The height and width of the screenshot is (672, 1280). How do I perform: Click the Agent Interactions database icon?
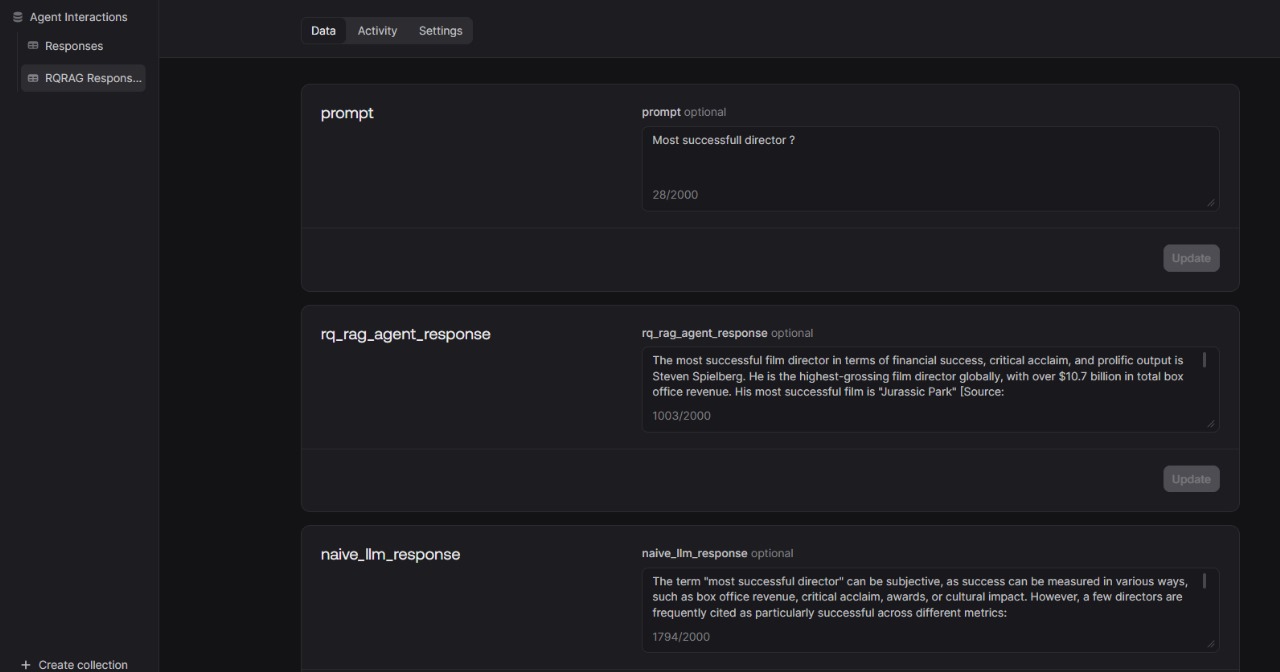pyautogui.click(x=17, y=17)
